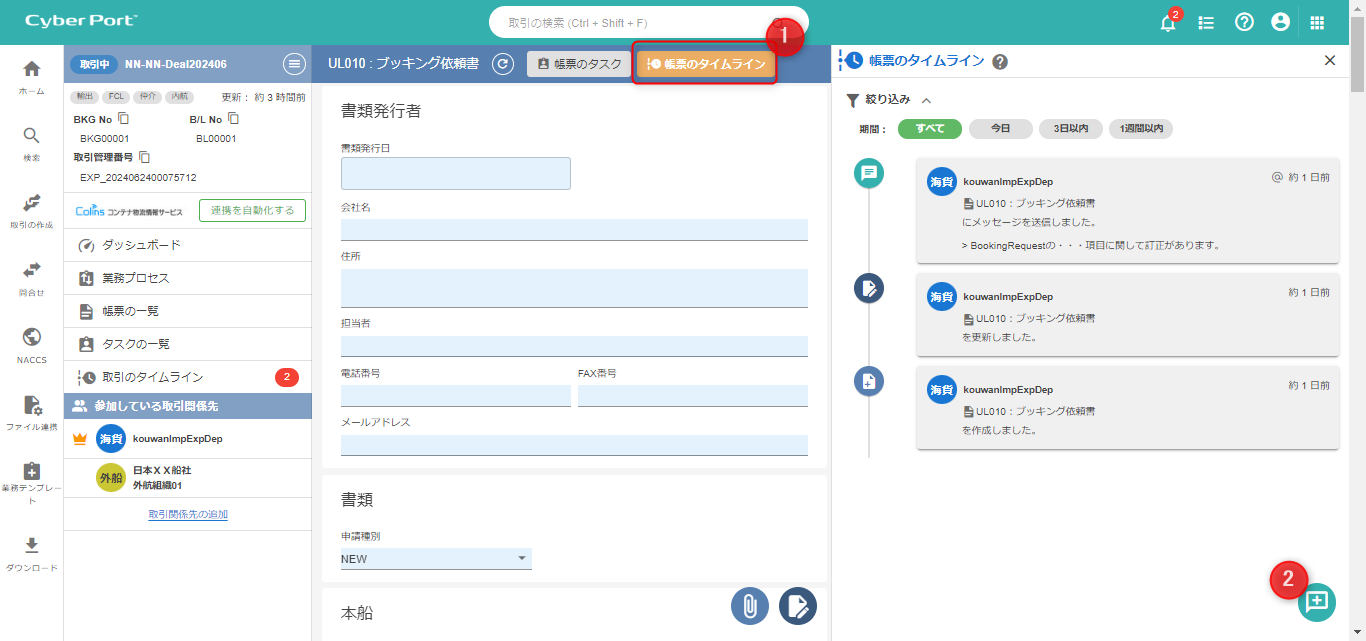Select the 今日 period filter
Viewport: 1366px width, 641px height.
[x=1000, y=129]
